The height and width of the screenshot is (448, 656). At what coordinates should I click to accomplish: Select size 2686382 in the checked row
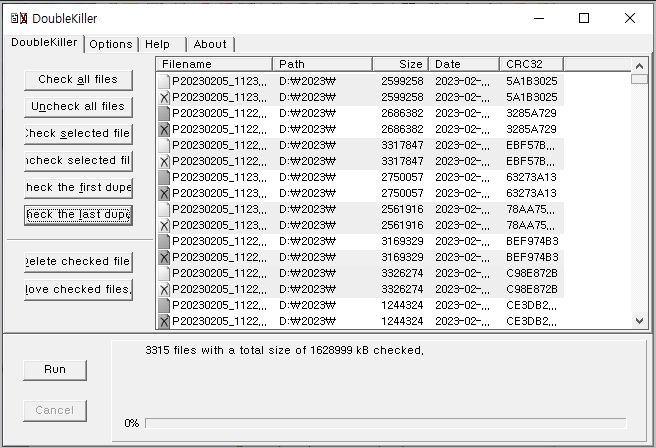402,129
